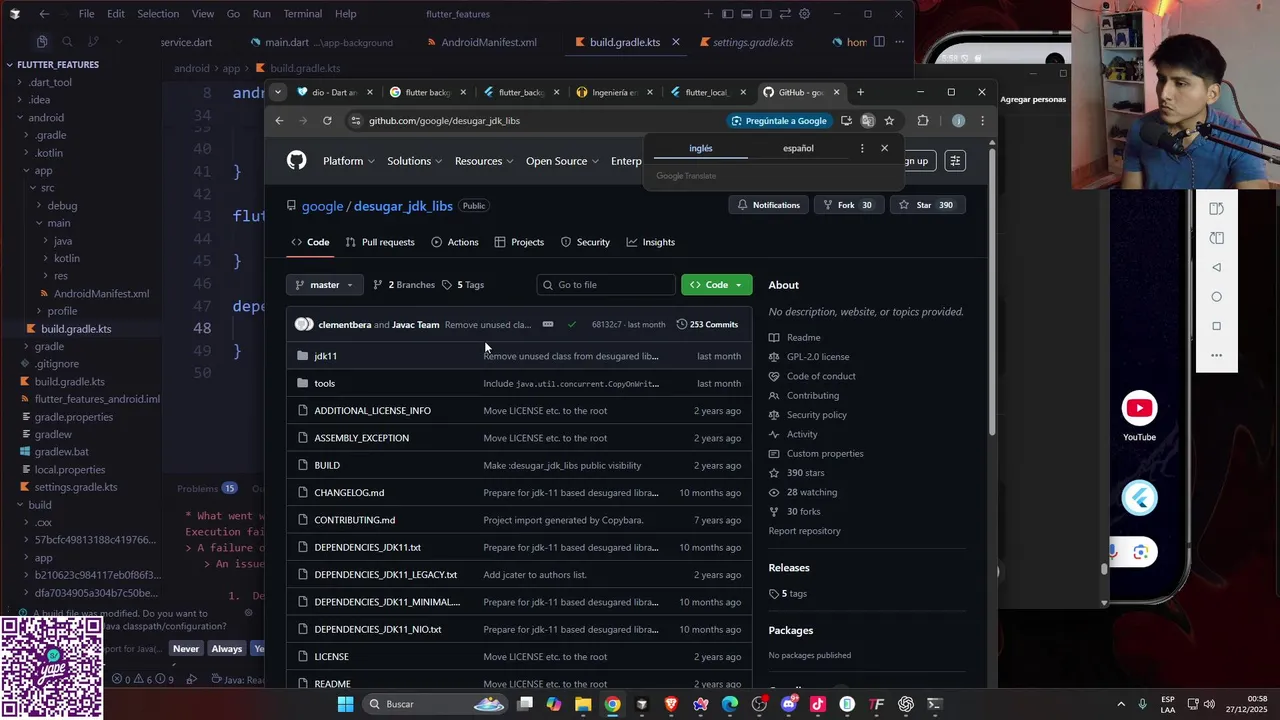1280x720 pixels.
Task: Click install app icon in address bar
Action: pos(846,121)
